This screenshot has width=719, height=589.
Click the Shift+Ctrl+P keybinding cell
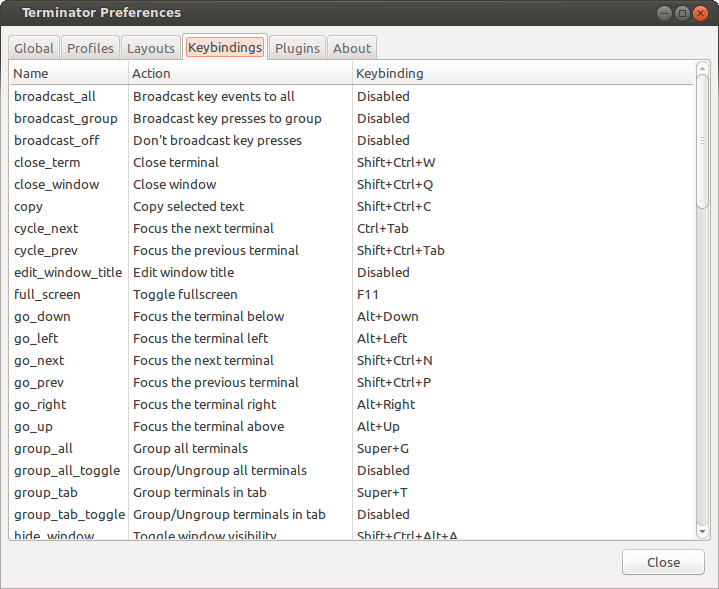click(x=394, y=383)
